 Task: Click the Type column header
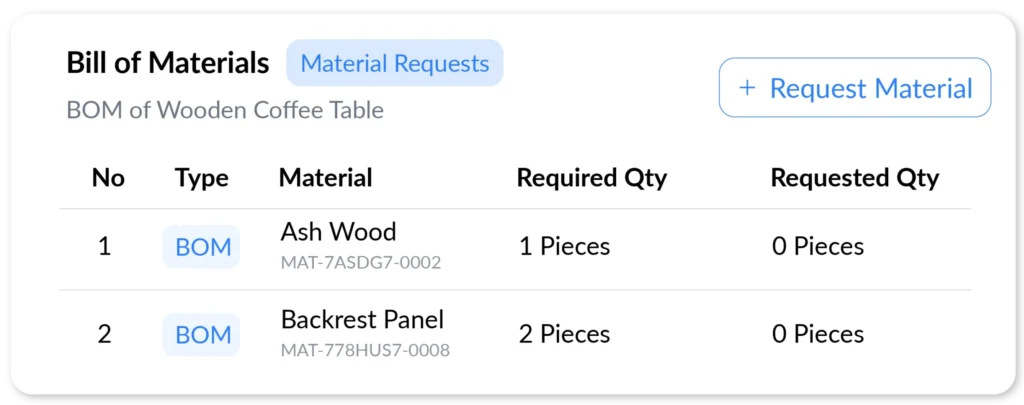pos(202,178)
